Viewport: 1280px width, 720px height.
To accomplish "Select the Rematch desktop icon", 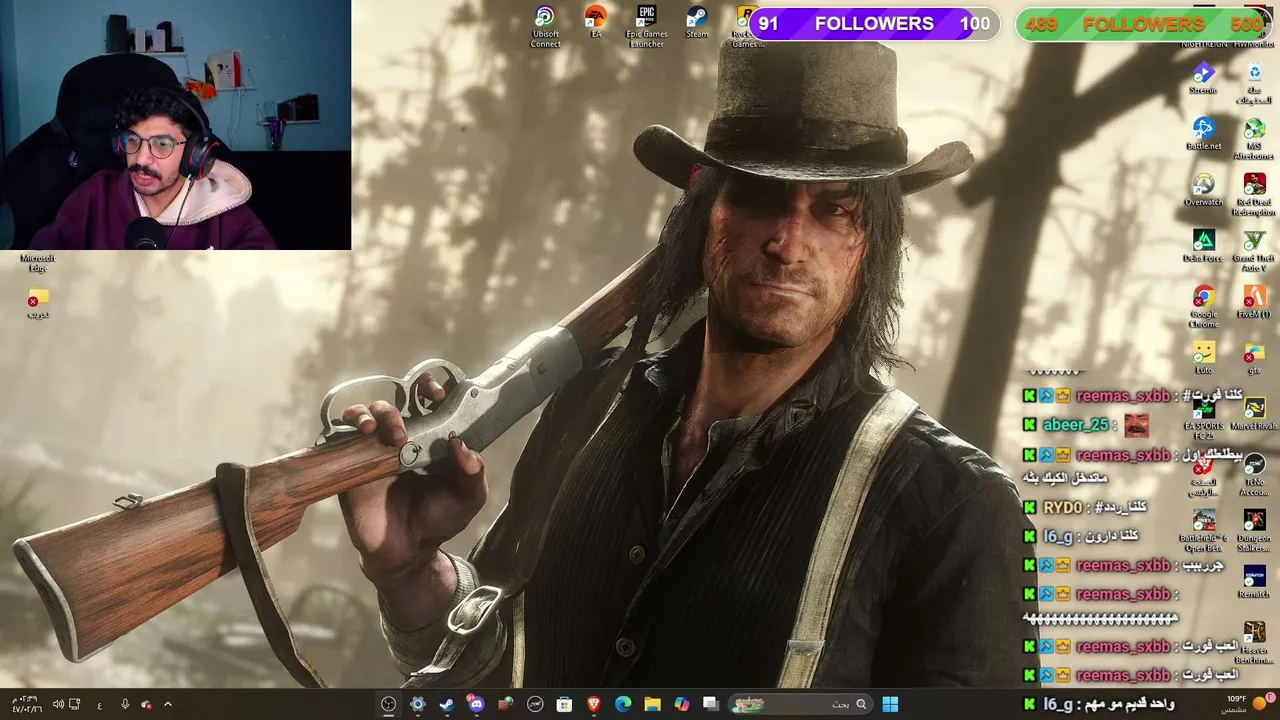I will (x=1254, y=582).
